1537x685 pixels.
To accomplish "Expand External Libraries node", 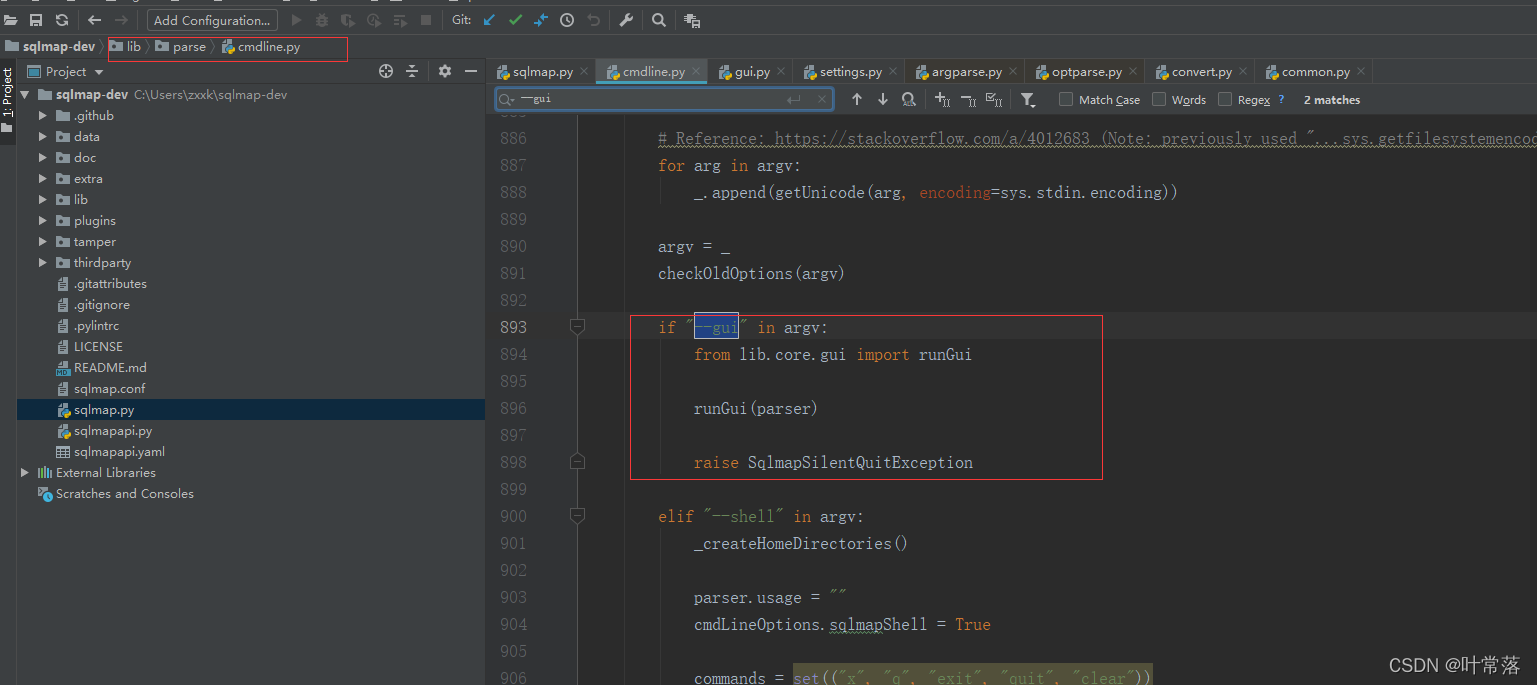I will 25,473.
